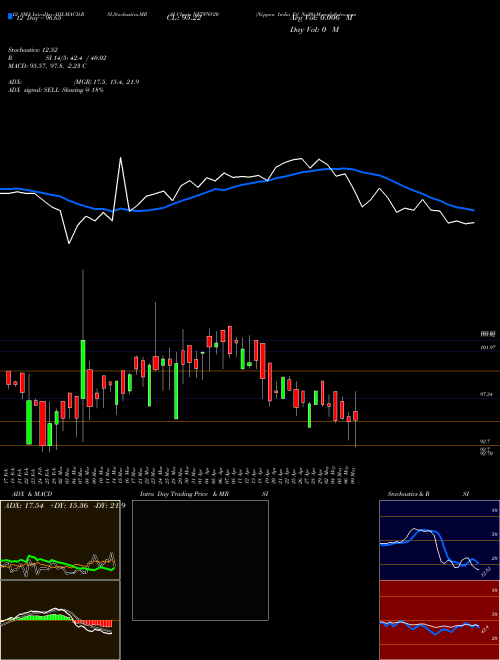
Task: Click the 'Avg Vol: 0.006 M' label
Action: click(321, 18)
